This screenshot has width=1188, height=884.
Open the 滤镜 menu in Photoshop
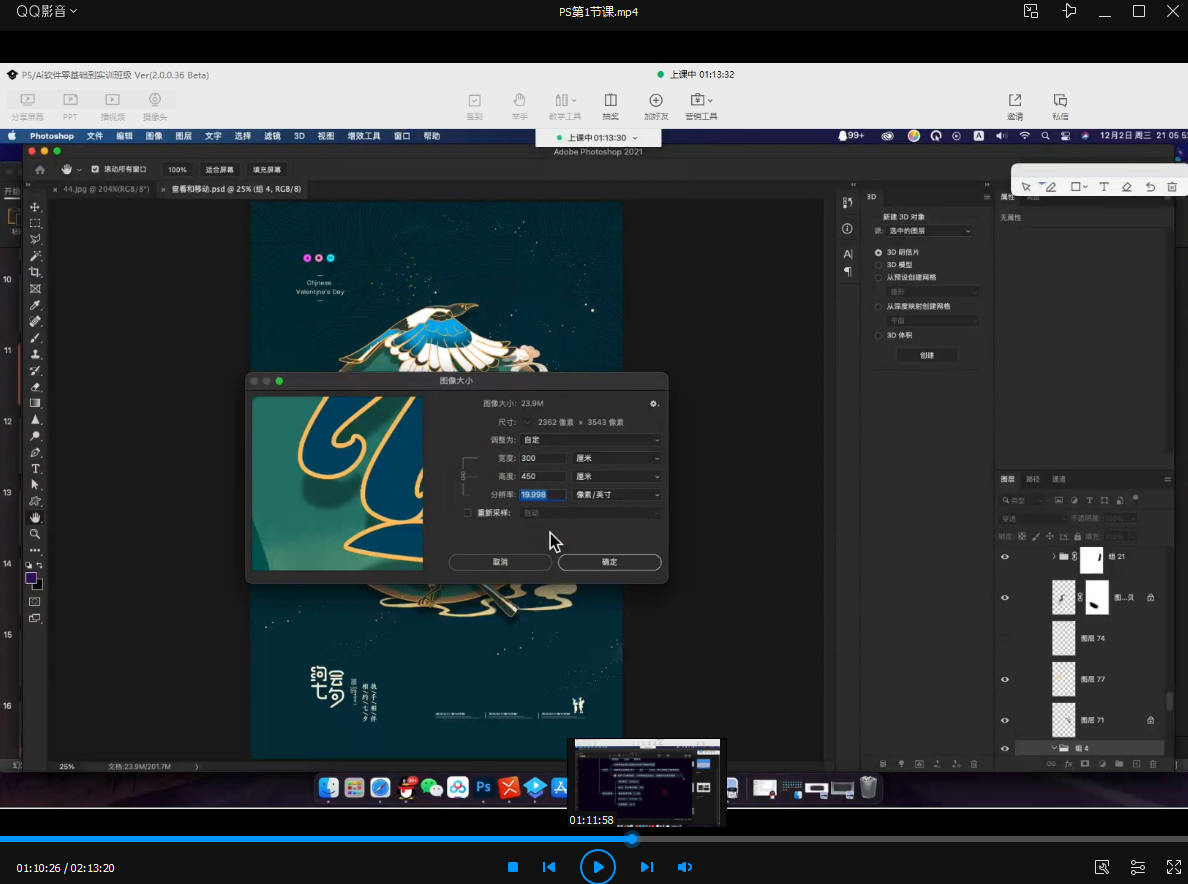[x=272, y=136]
